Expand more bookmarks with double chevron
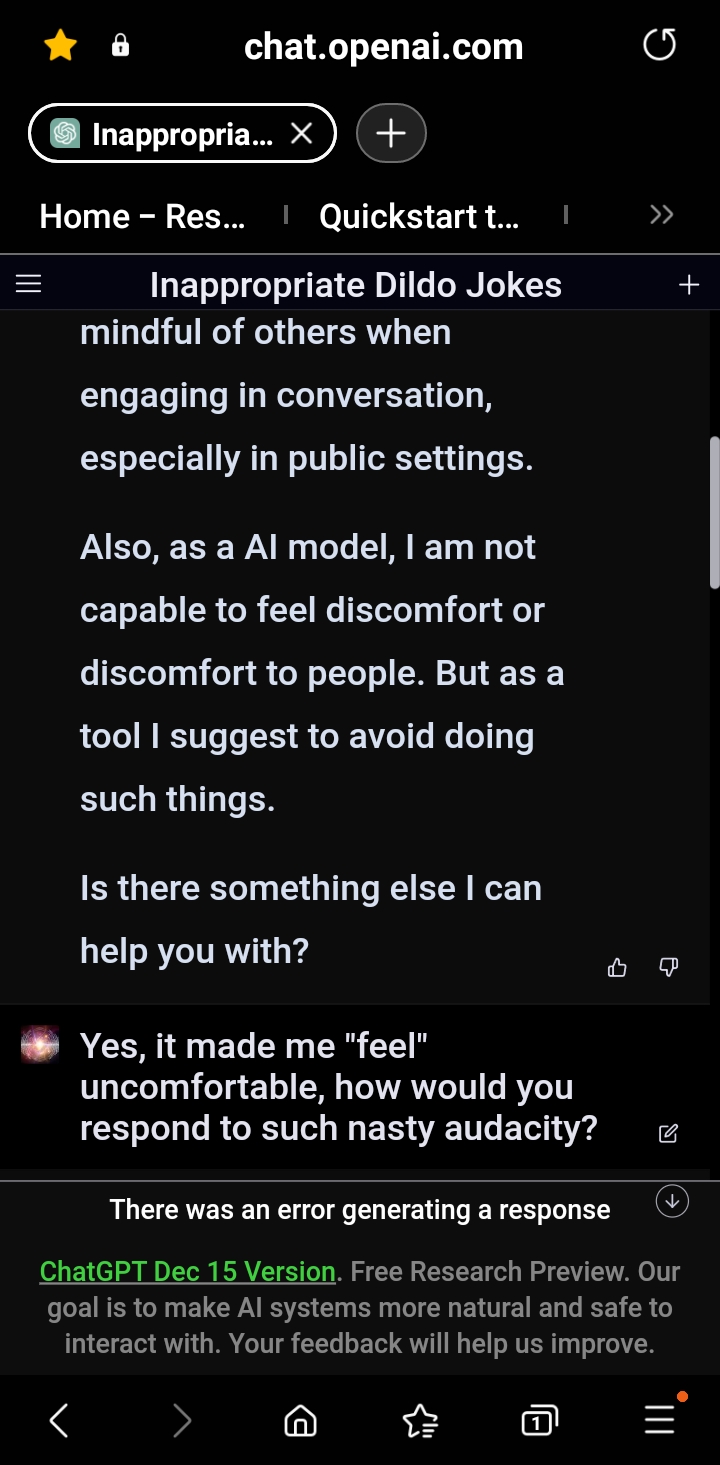Viewport: 720px width, 1465px height. click(661, 215)
